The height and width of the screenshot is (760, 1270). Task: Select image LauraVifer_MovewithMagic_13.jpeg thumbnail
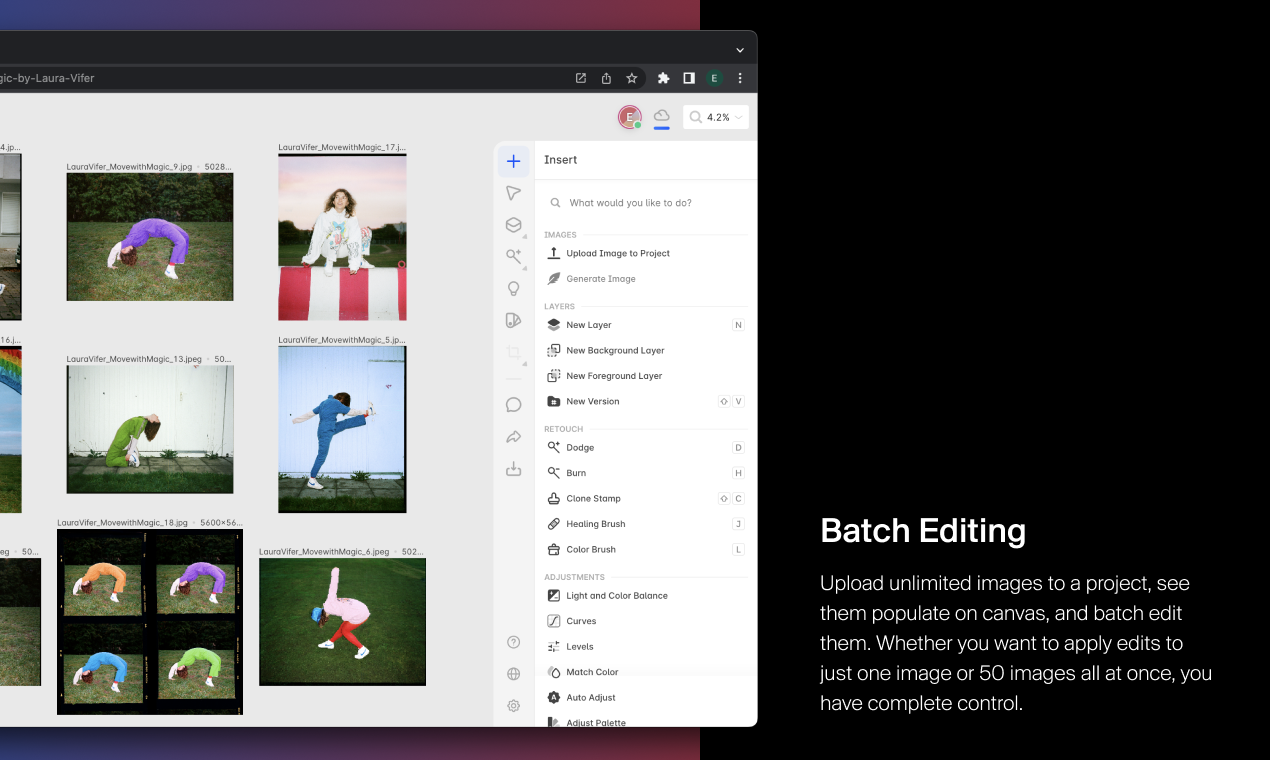point(150,429)
